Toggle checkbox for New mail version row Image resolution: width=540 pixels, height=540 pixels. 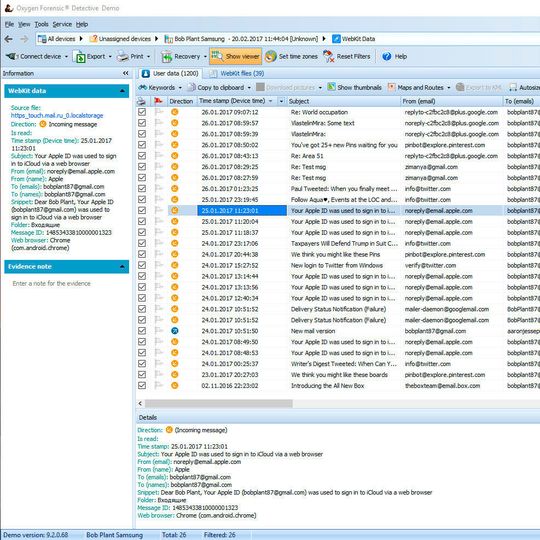[x=142, y=331]
